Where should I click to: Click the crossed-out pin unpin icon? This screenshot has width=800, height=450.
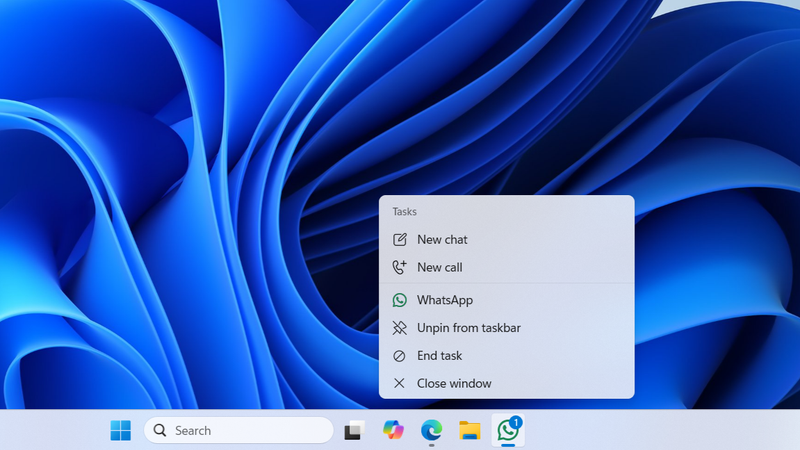coord(400,328)
